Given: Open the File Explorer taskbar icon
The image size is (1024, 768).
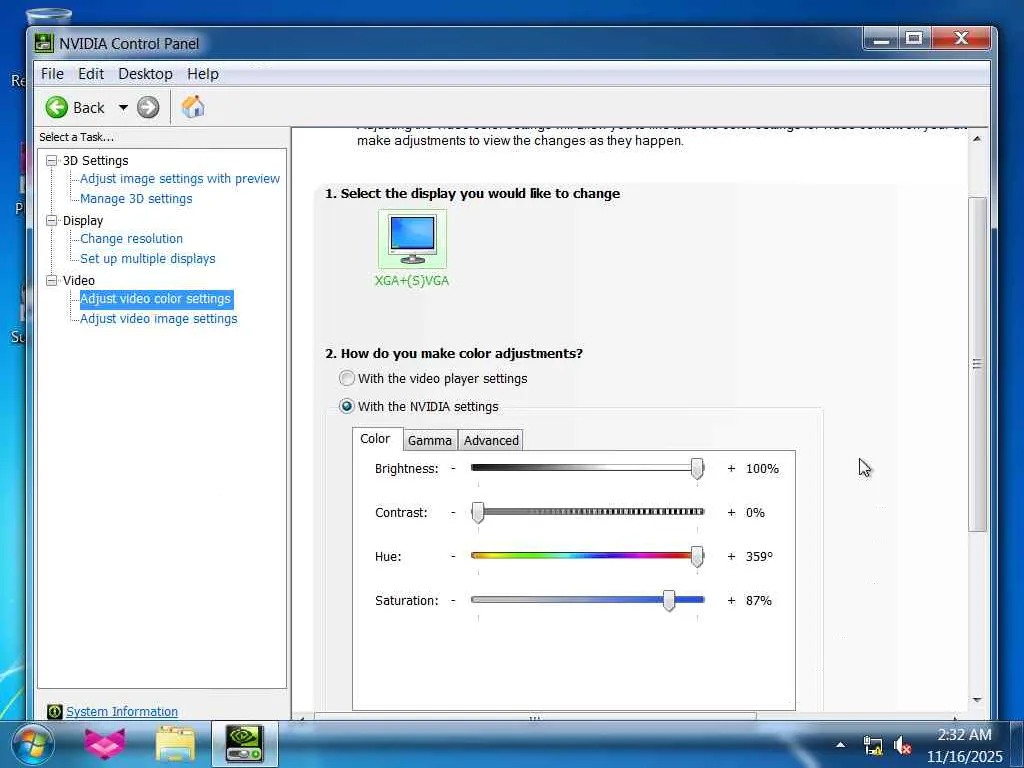Looking at the screenshot, I should [175, 744].
